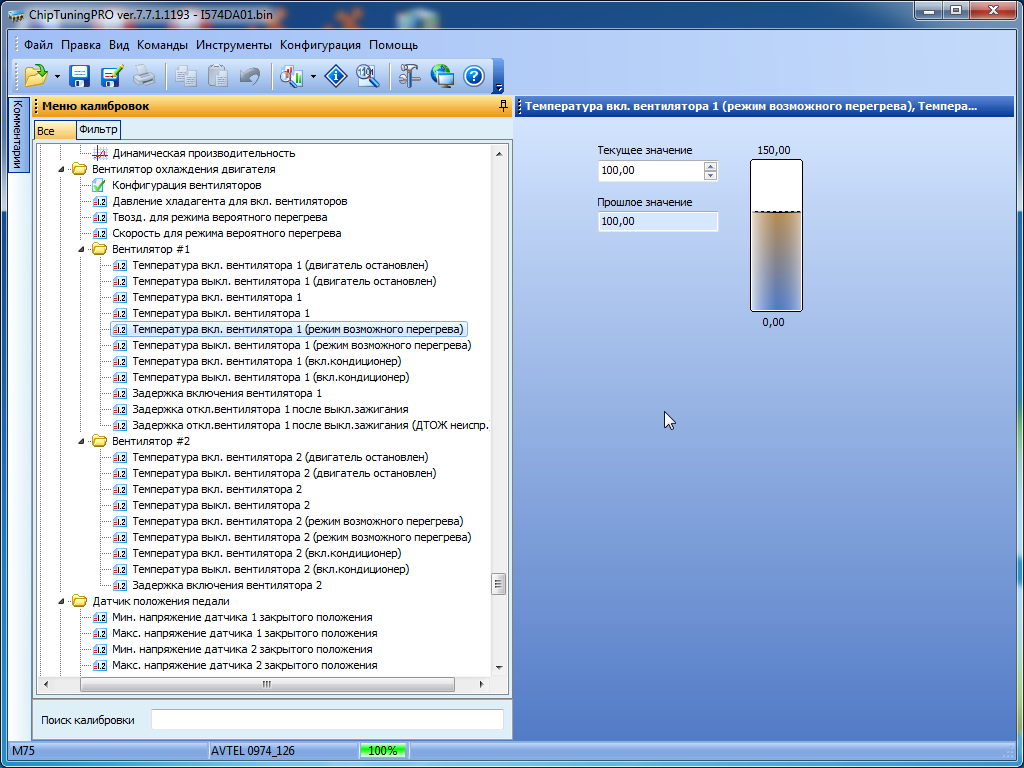1024x768 pixels.
Task: Click the blue diamond info icon
Action: coord(336,76)
